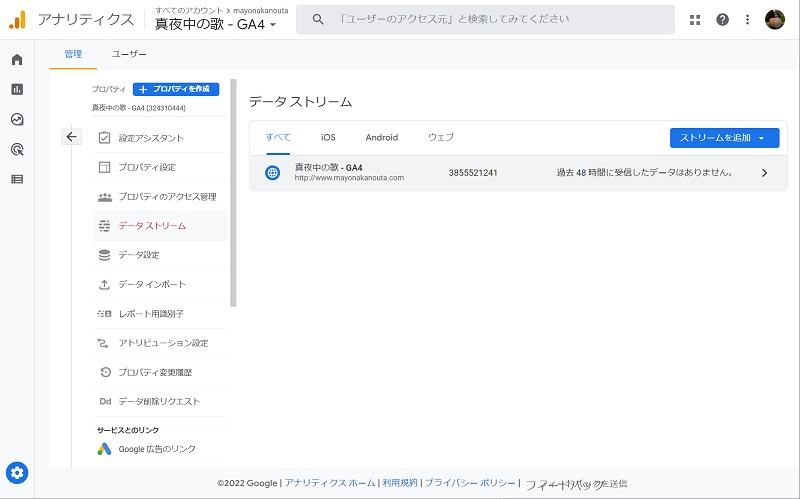800x499 pixels.
Task: Open the Google apps grid icon
Action: click(x=695, y=20)
